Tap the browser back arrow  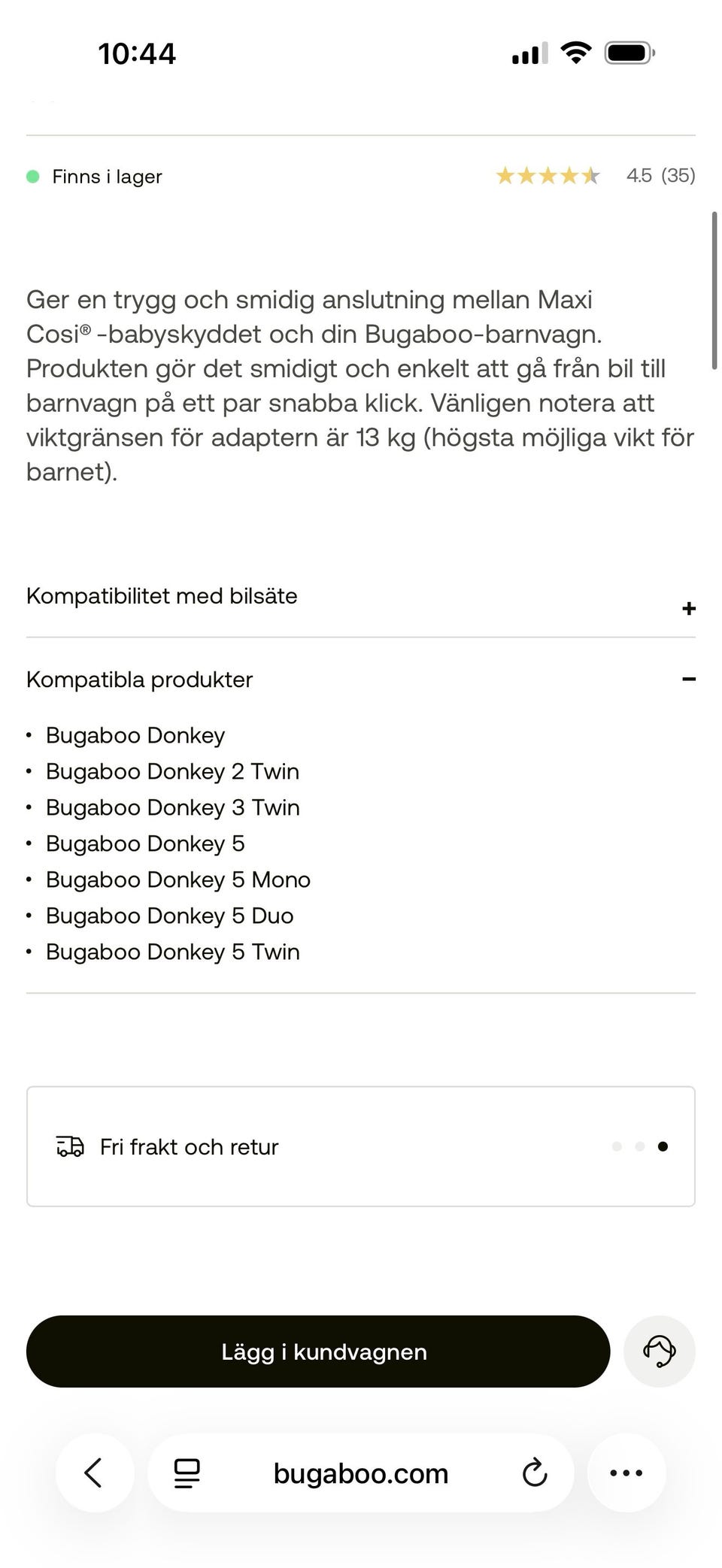pos(94,1473)
